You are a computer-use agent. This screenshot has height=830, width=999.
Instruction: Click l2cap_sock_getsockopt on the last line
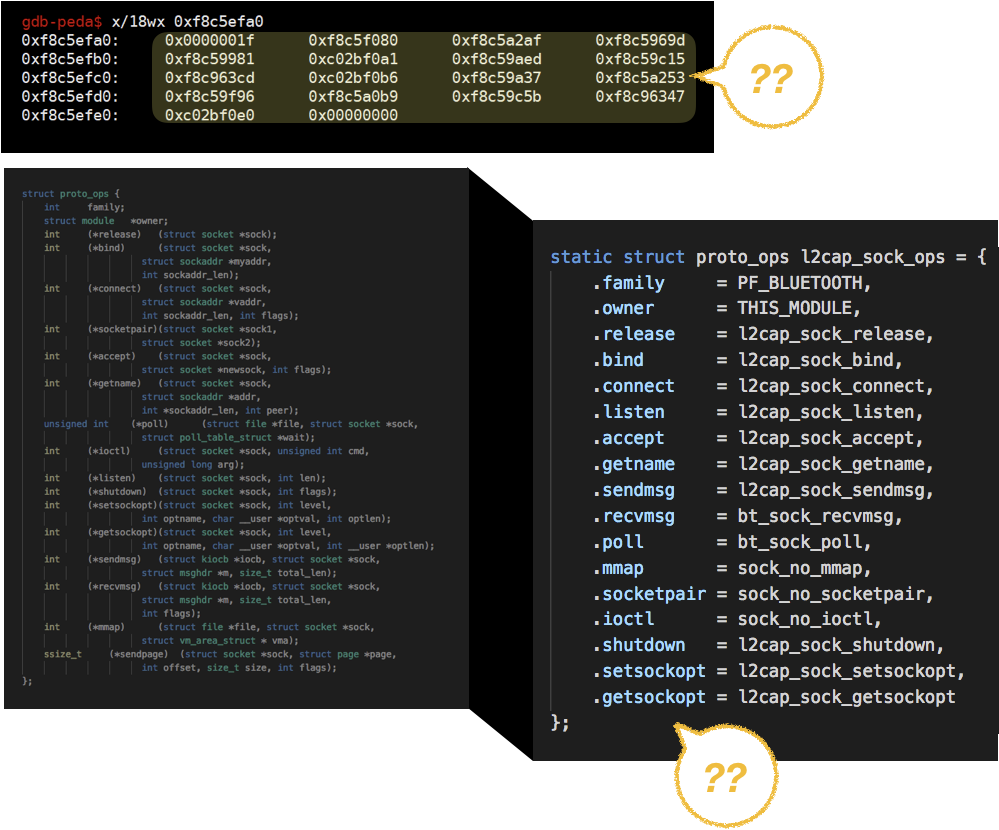click(847, 697)
